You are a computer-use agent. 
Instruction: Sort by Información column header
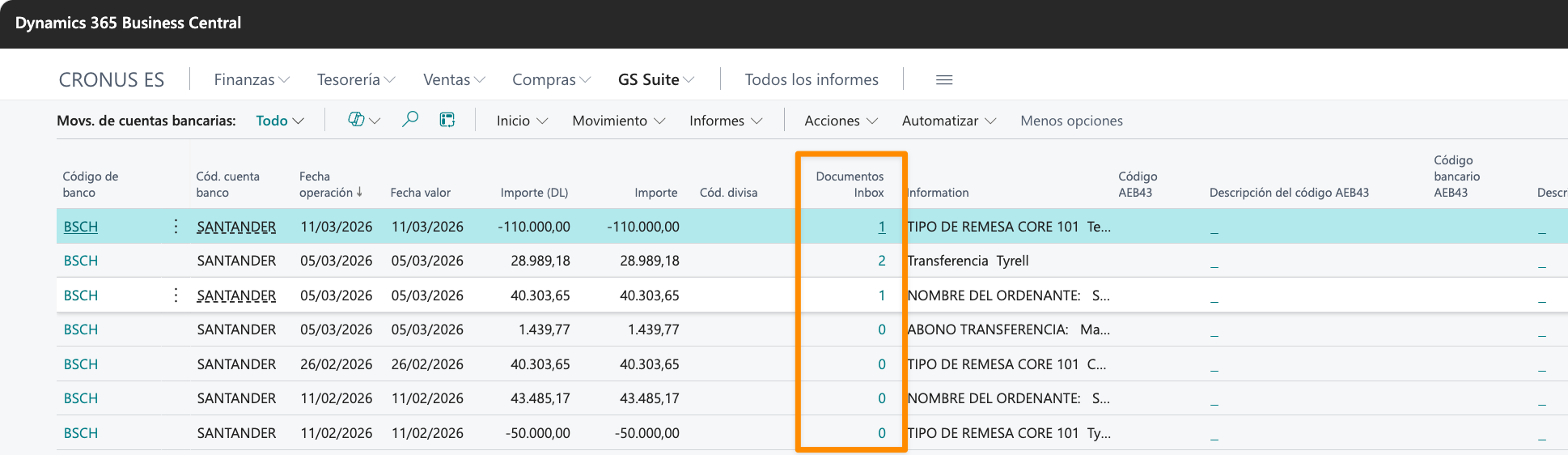click(938, 193)
